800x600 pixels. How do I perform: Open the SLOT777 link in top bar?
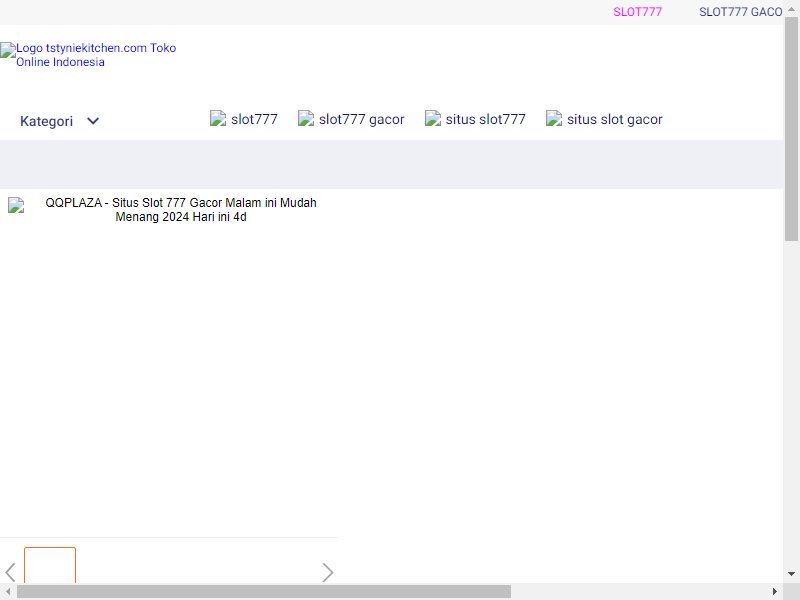637,12
